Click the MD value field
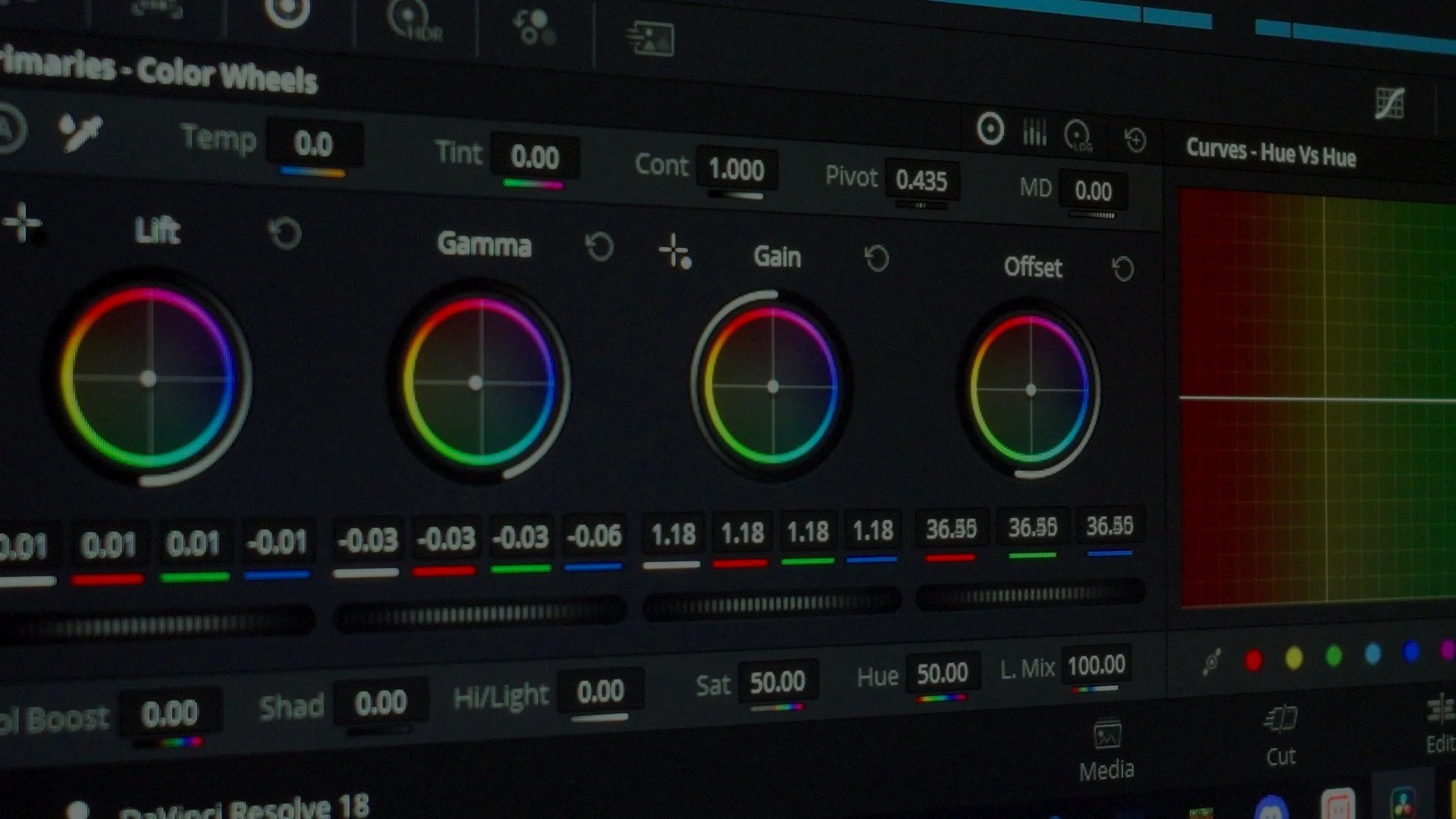Screen dimensions: 1456x819 [x=1093, y=191]
